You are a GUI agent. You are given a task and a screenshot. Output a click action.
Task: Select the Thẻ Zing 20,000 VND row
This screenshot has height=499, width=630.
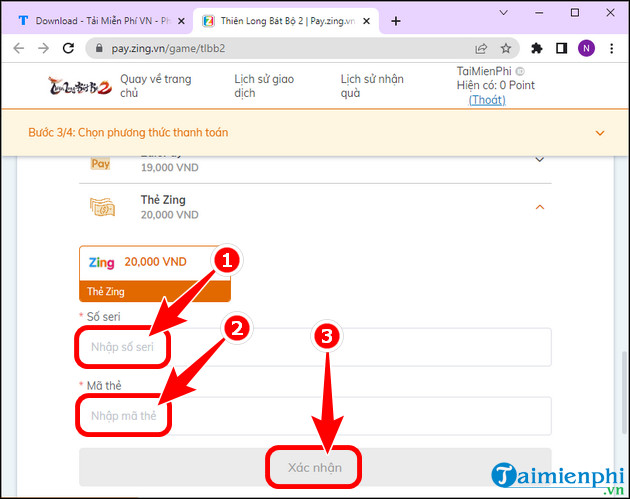(315, 207)
